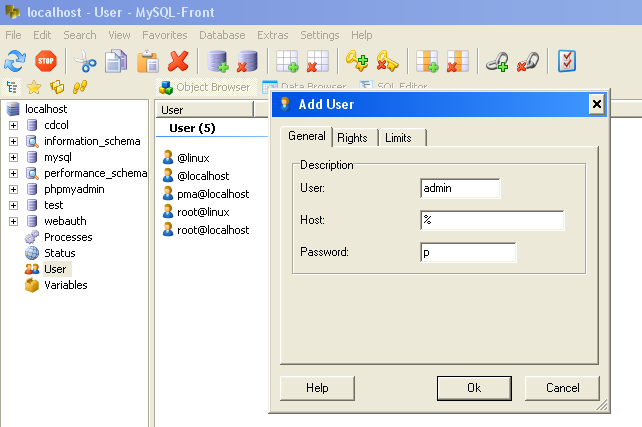Click the Create Database toolbar icon
This screenshot has width=642, height=427.
coord(218,62)
